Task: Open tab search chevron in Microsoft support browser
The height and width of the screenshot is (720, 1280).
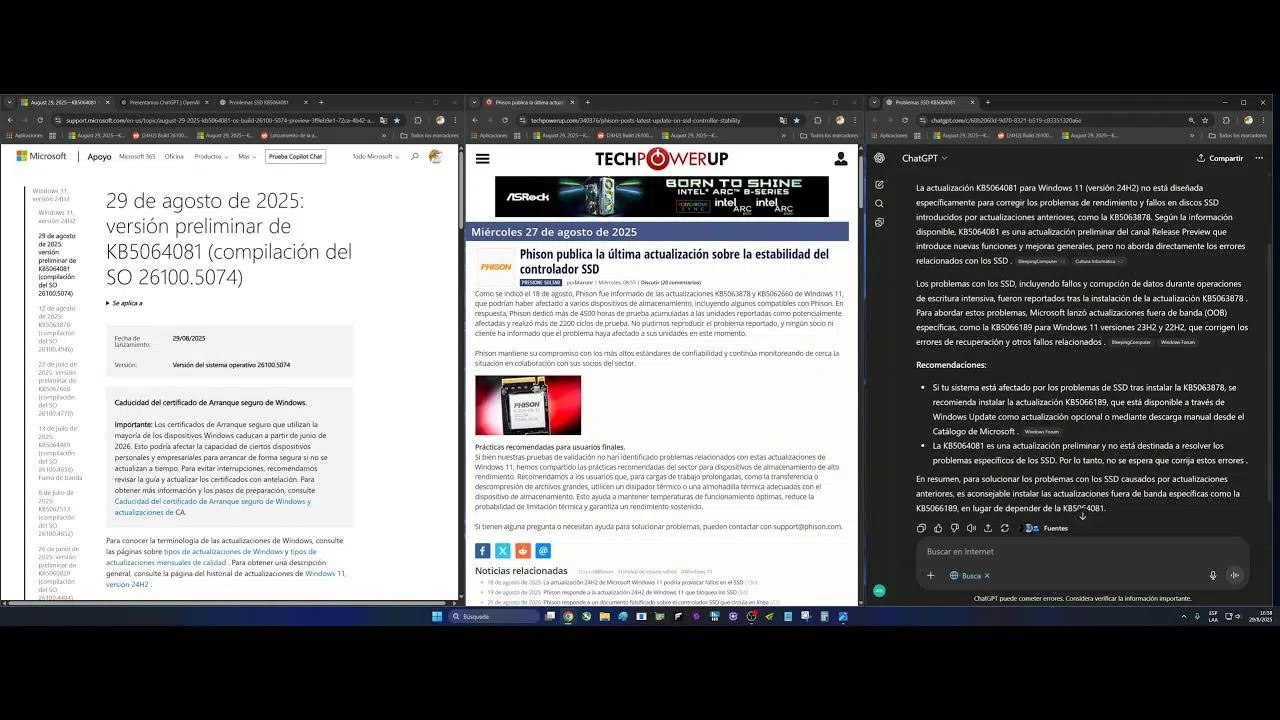Action: tap(9, 102)
